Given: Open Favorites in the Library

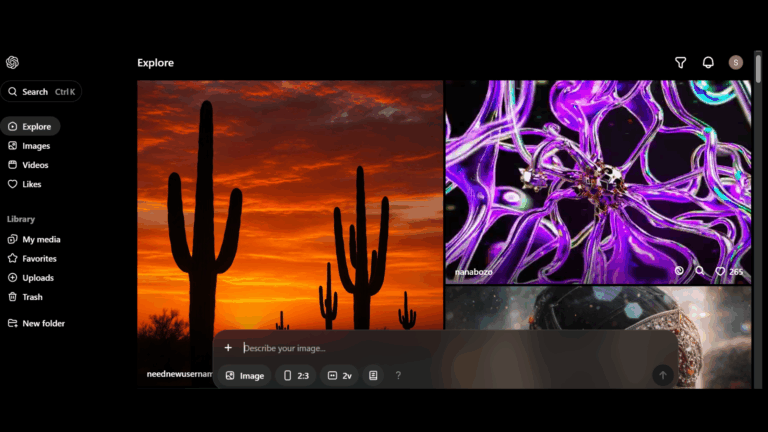Looking at the screenshot, I should (x=32, y=259).
